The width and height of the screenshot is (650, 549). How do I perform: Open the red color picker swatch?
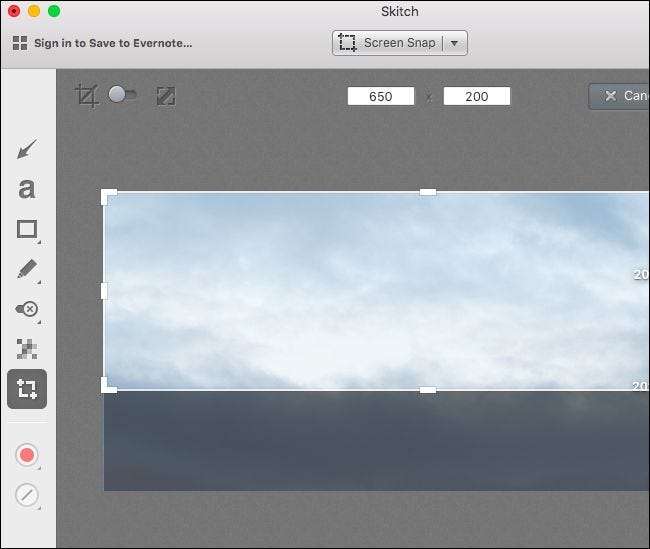[x=27, y=455]
